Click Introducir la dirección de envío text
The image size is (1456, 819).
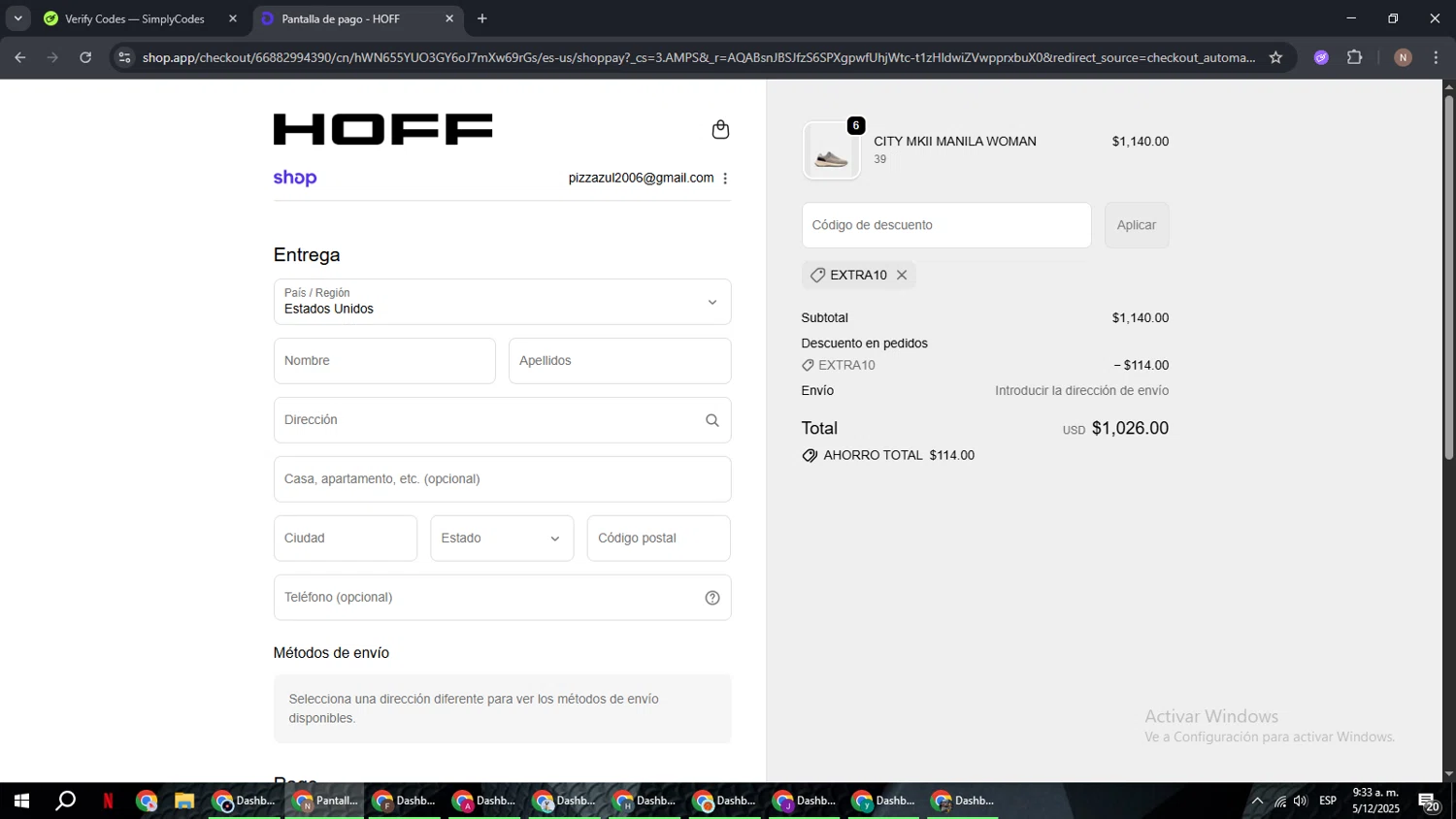1081,391
